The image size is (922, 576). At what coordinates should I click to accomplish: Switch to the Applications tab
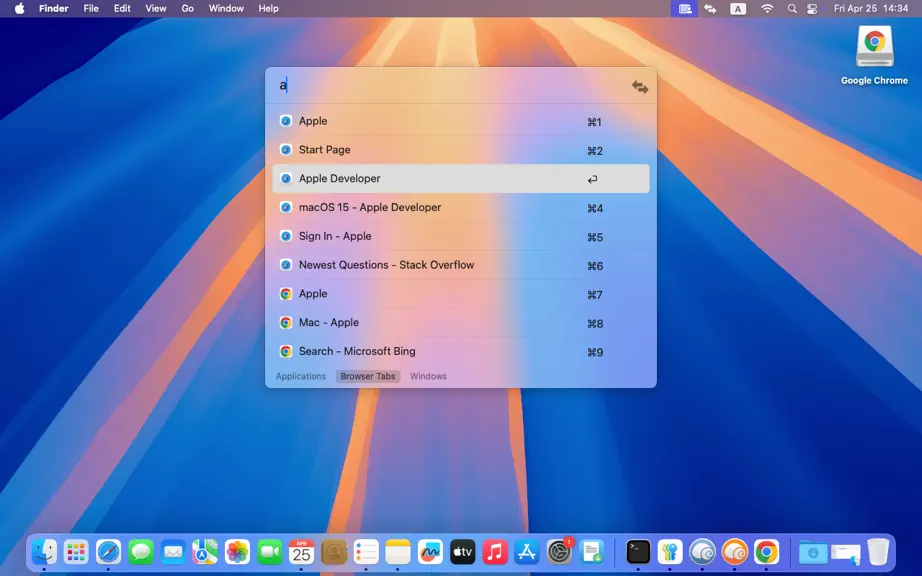pyautogui.click(x=300, y=376)
